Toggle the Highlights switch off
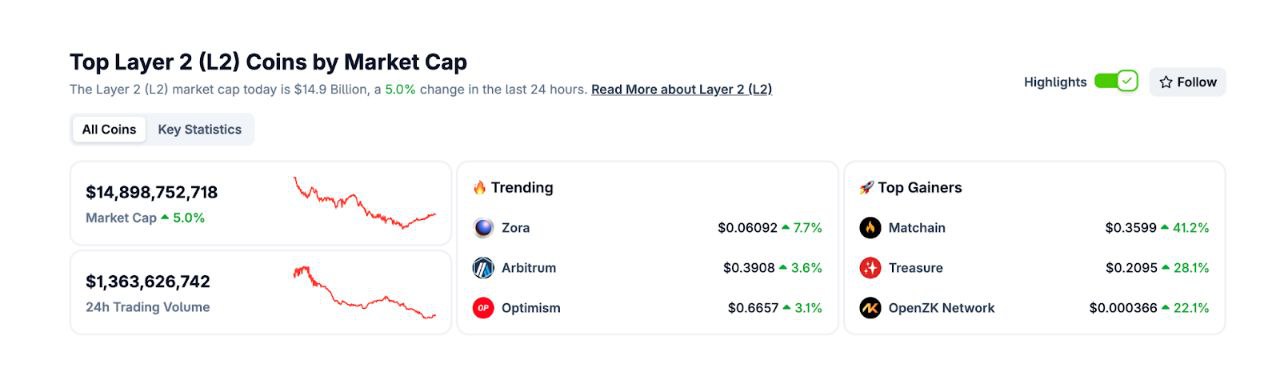Image resolution: width=1280 pixels, height=374 pixels. pos(1116,81)
